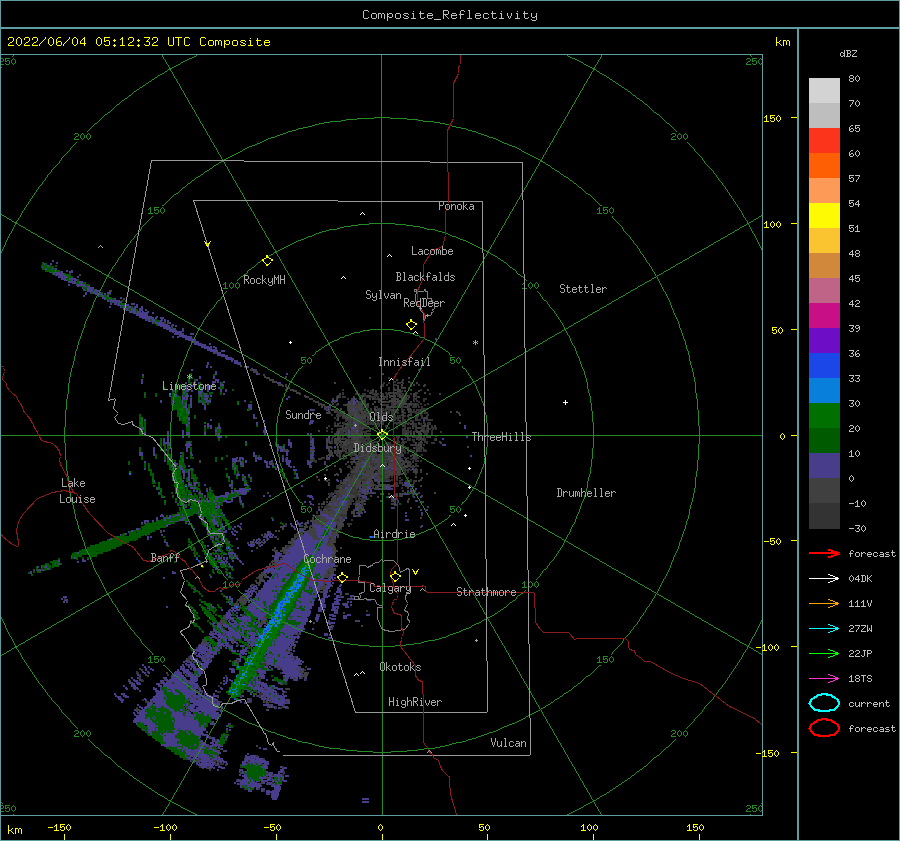Click the Composite_Reflectivity title text
Viewport: 900px width, 841px height.
tap(450, 15)
